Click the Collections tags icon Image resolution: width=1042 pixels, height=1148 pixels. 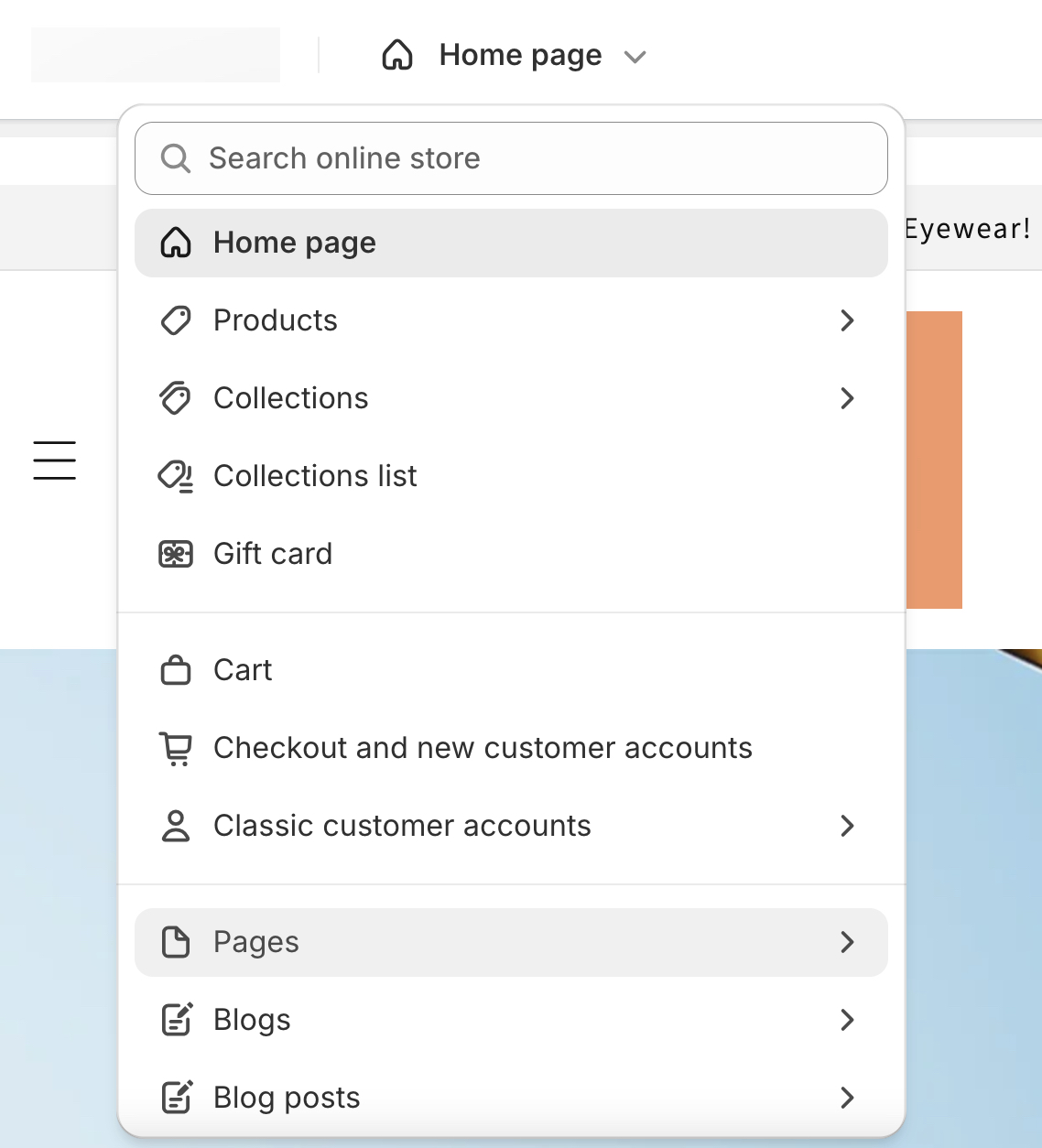click(176, 398)
